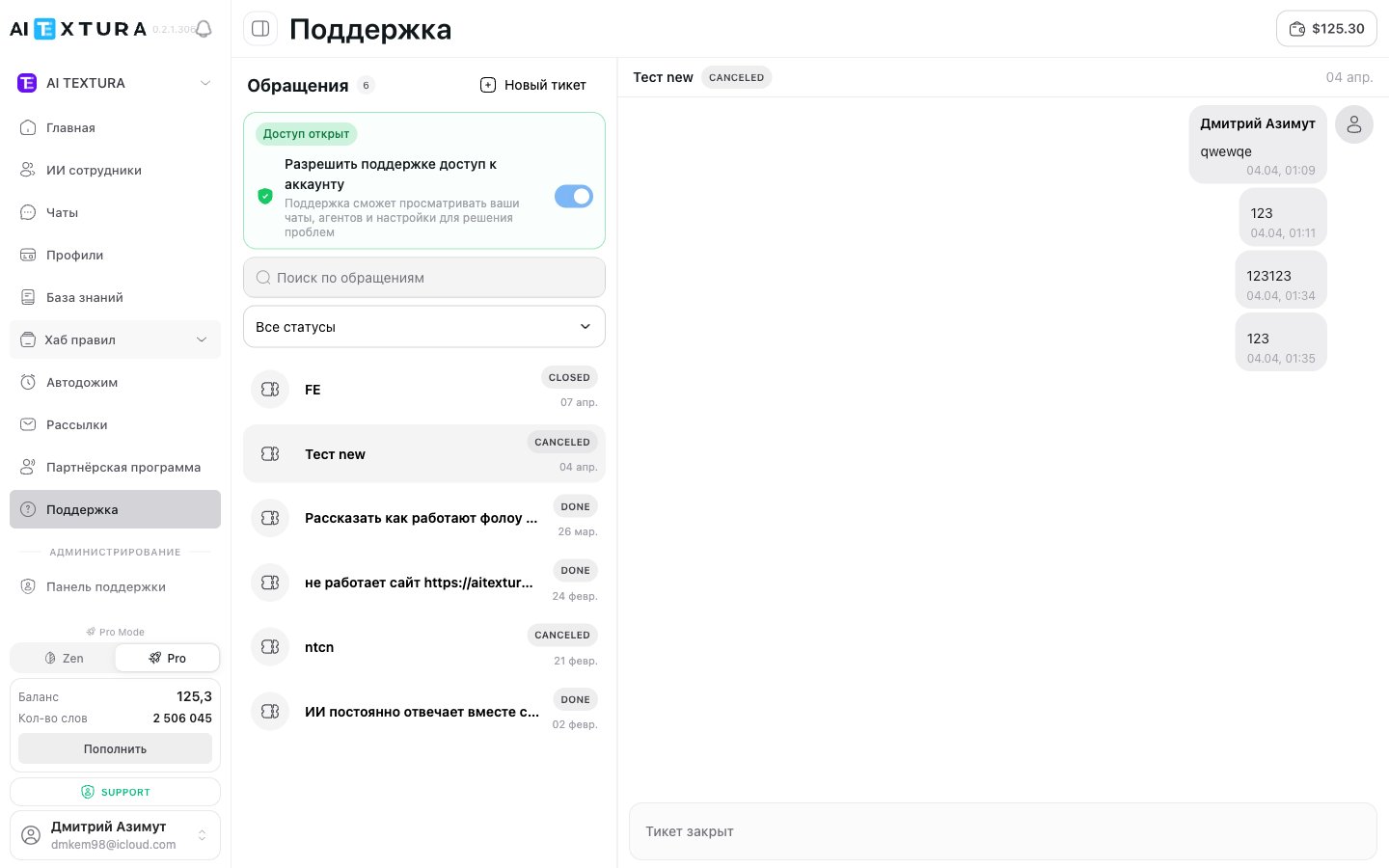Navigate to Профили
This screenshot has width=1389, height=868.
pyautogui.click(x=116, y=255)
